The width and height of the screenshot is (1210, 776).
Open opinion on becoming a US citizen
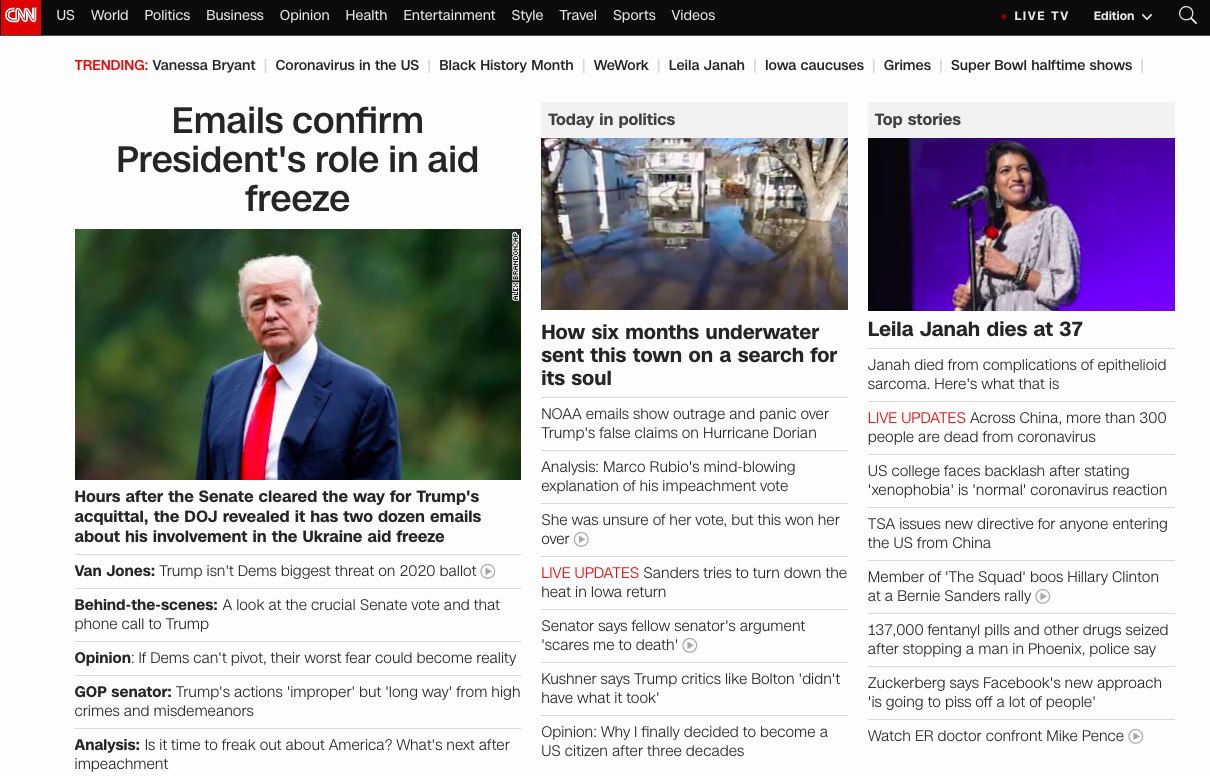click(x=684, y=741)
